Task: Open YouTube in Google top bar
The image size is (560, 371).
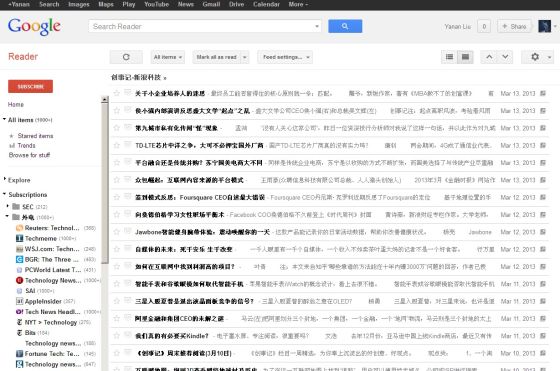Action: point(156,4)
